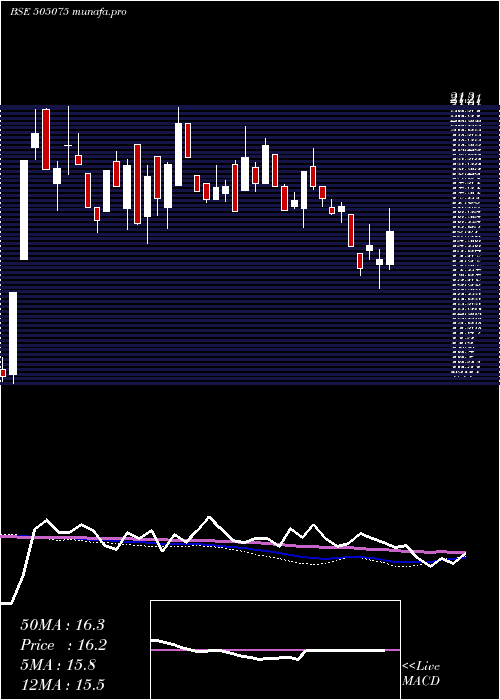Click the 'Price : 16.2' value
The image size is (500, 700).
(x=63, y=645)
